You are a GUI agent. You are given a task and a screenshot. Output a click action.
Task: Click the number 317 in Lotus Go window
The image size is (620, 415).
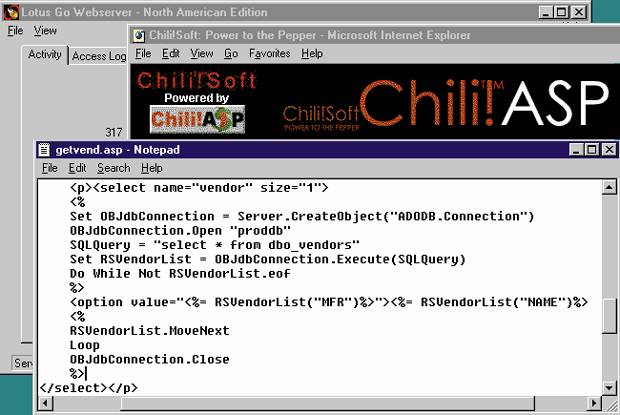[x=114, y=132]
